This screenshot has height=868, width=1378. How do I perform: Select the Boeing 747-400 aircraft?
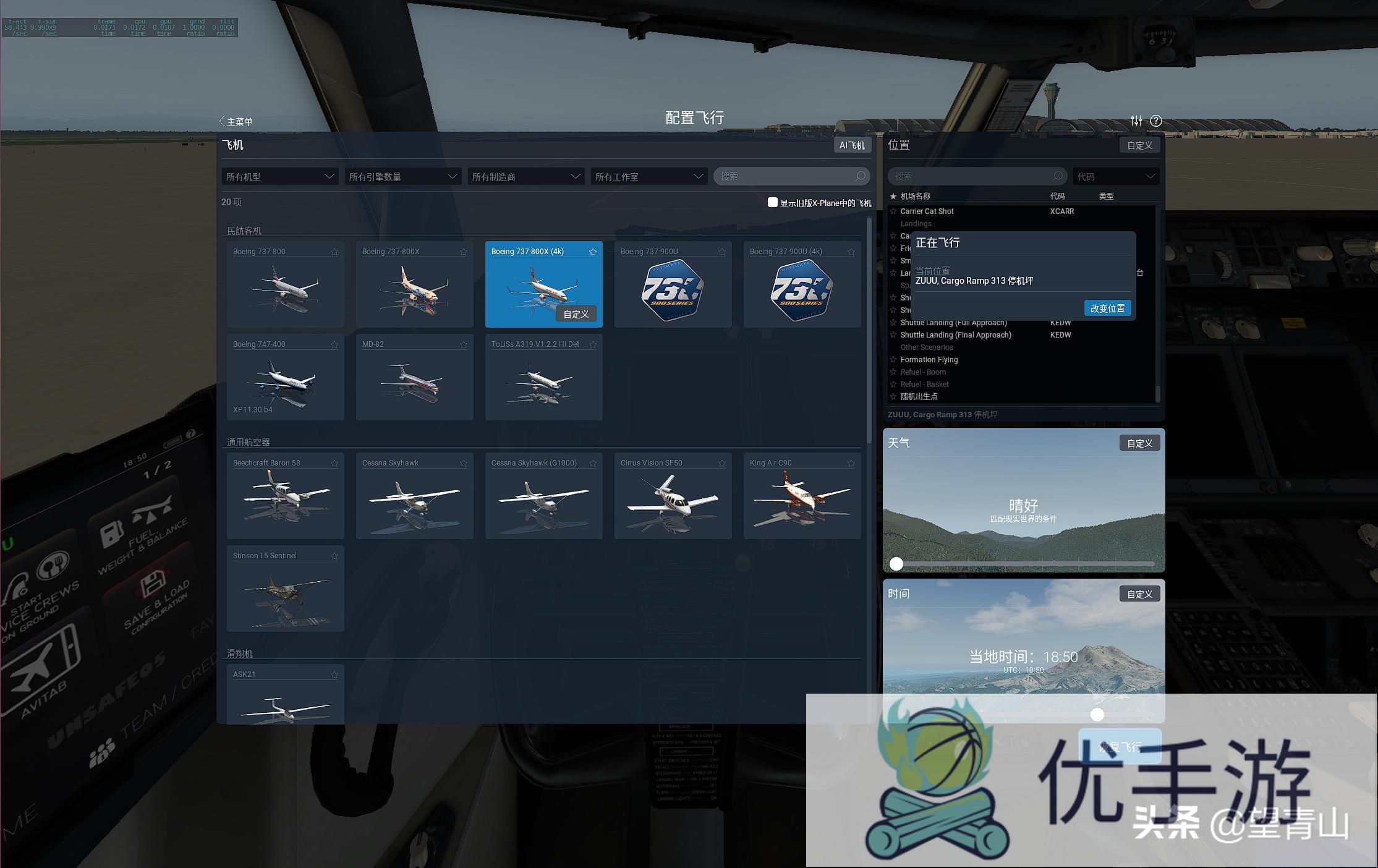[286, 377]
